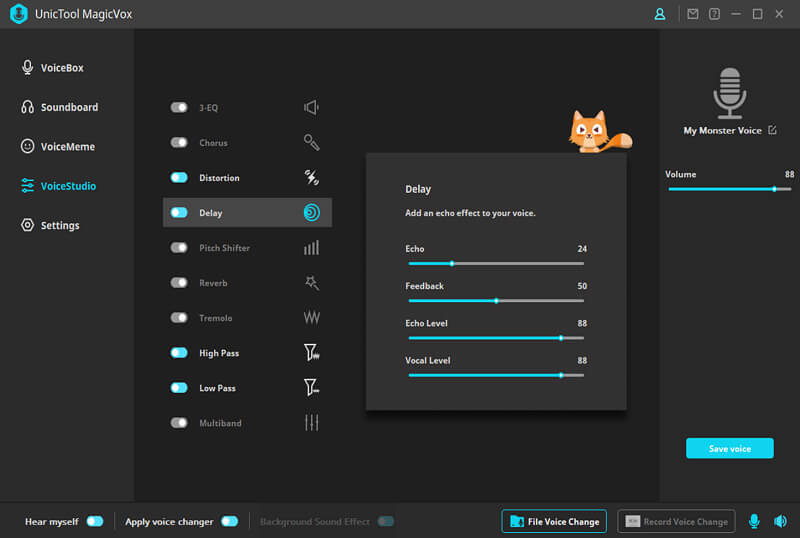Select the 3-EQ effect label

tap(208, 108)
